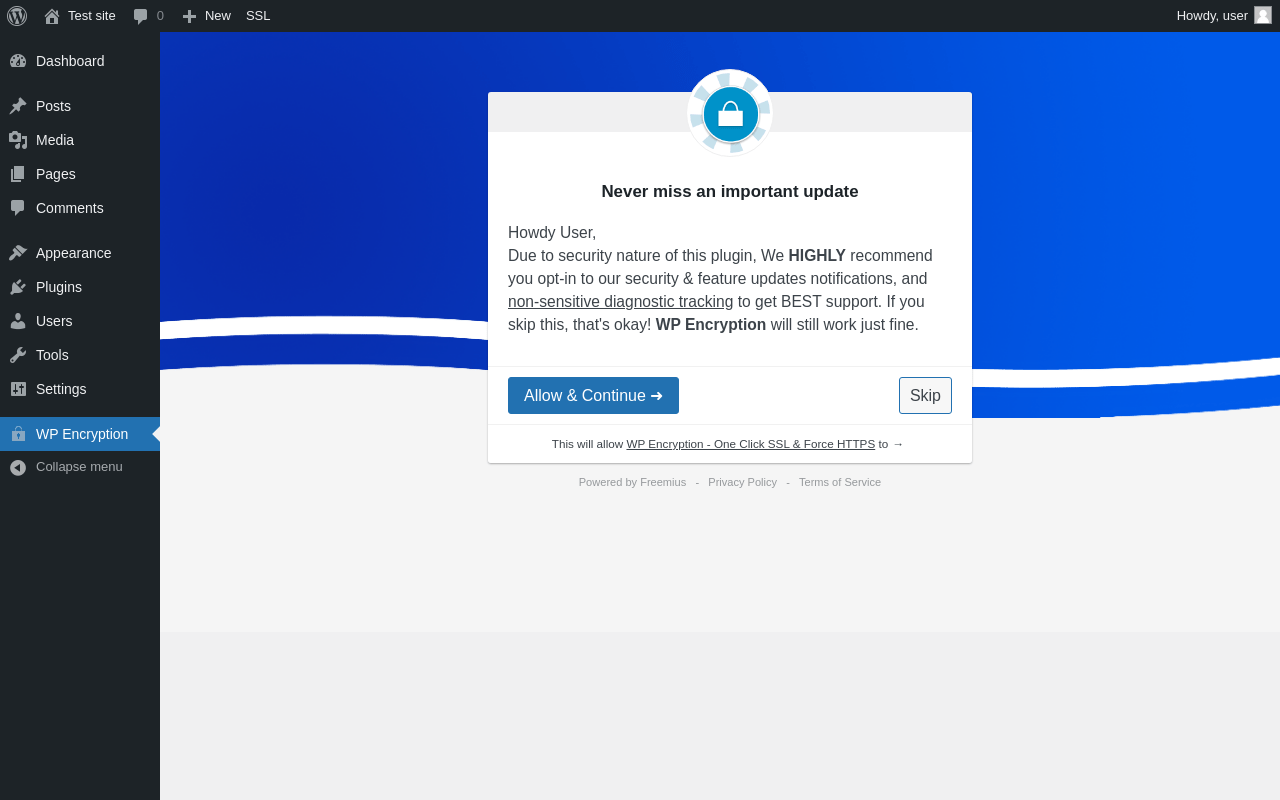Image resolution: width=1280 pixels, height=800 pixels.
Task: Select the Plugins plug icon
Action: pyautogui.click(x=18, y=287)
